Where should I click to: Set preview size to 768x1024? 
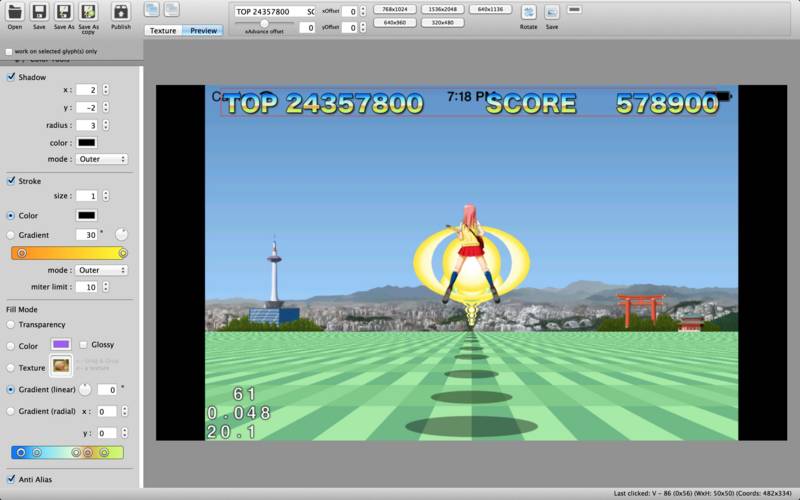click(395, 9)
